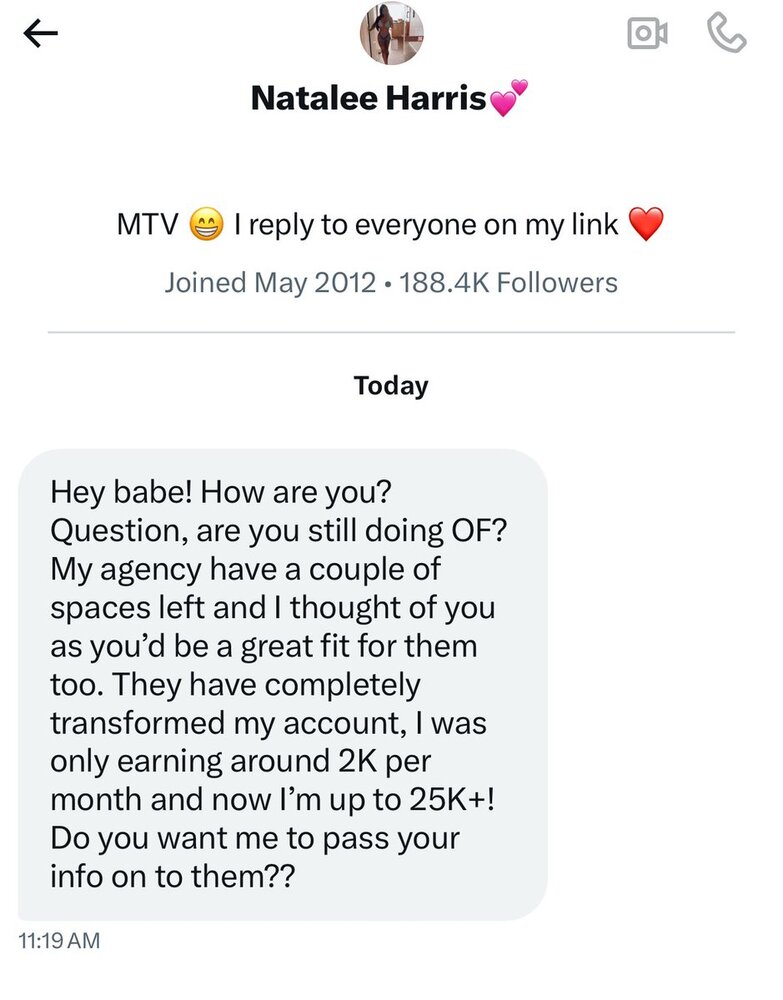Tap the red heart emoji in bio
This screenshot has width=783, height=1000.
click(646, 226)
